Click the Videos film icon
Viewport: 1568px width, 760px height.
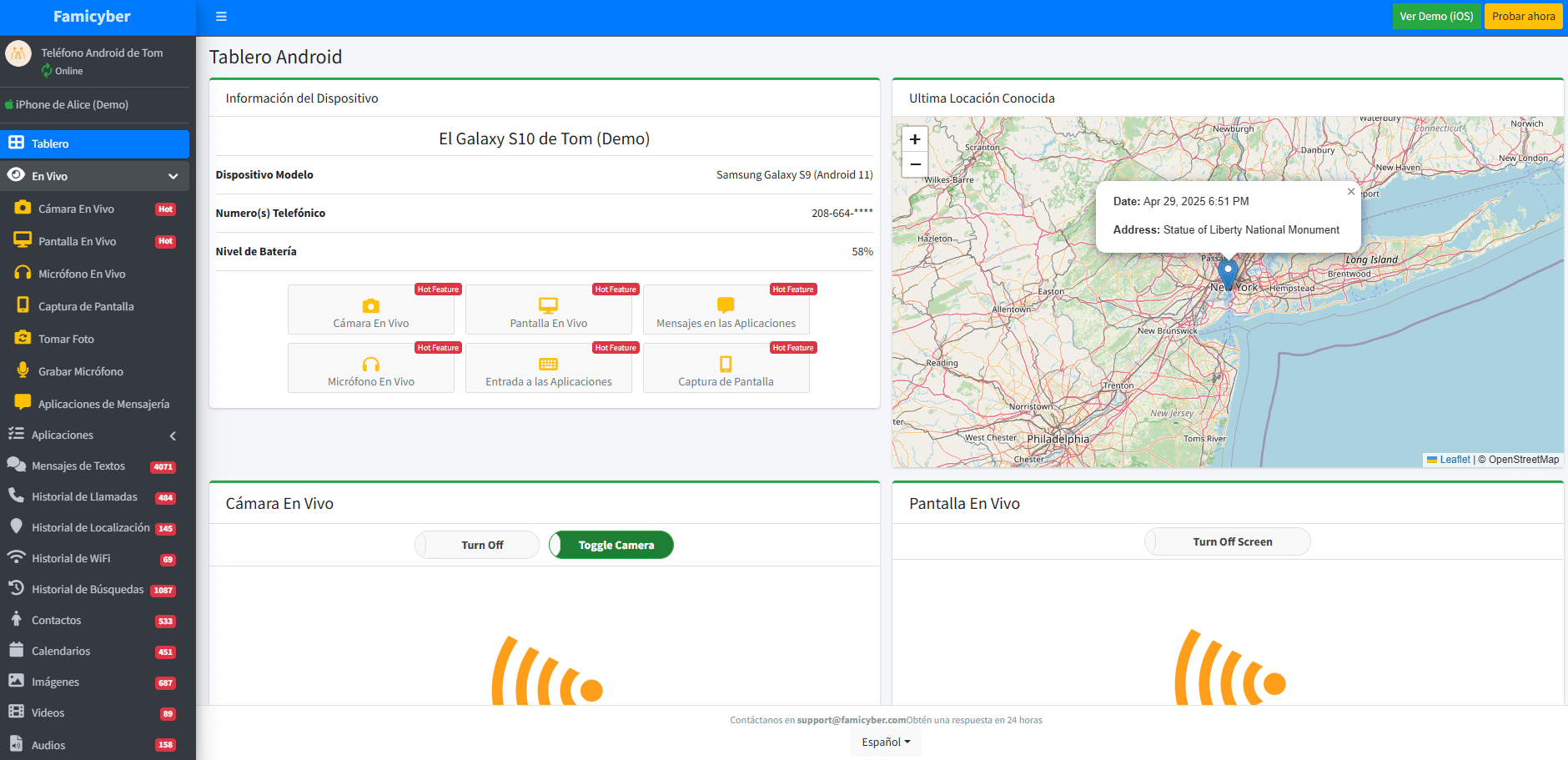point(16,712)
